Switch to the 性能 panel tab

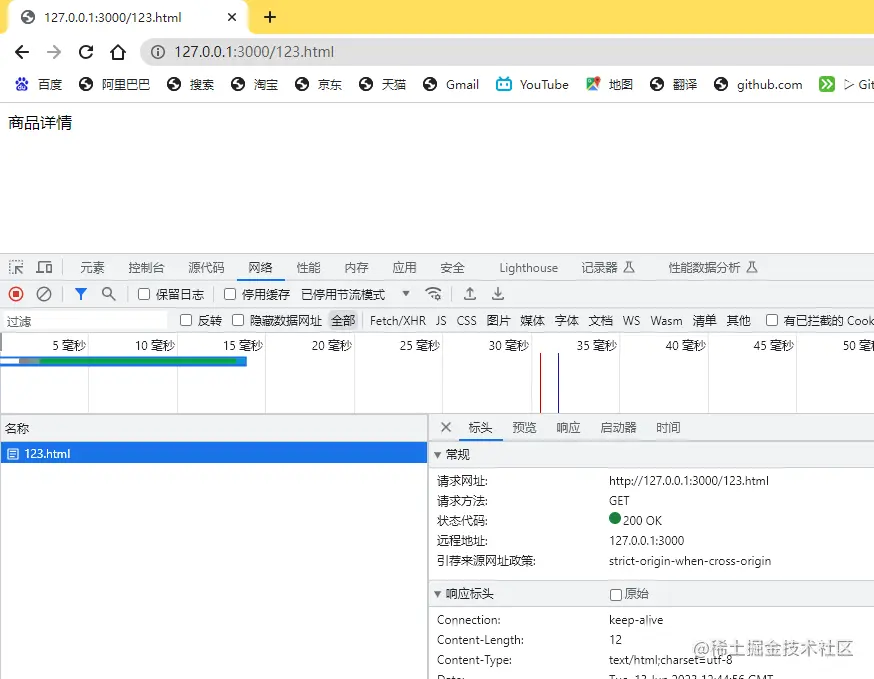(x=308, y=268)
